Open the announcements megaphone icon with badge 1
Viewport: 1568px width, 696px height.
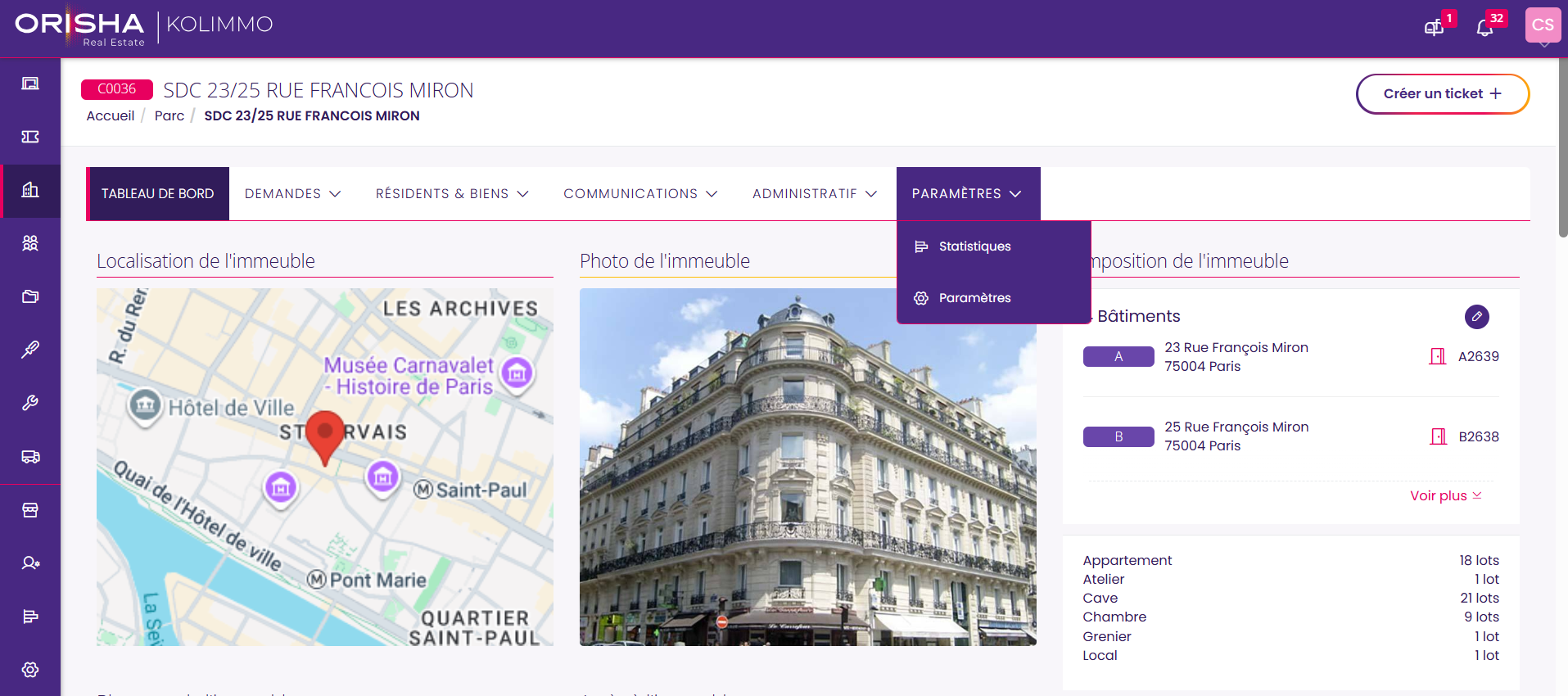point(1435,28)
